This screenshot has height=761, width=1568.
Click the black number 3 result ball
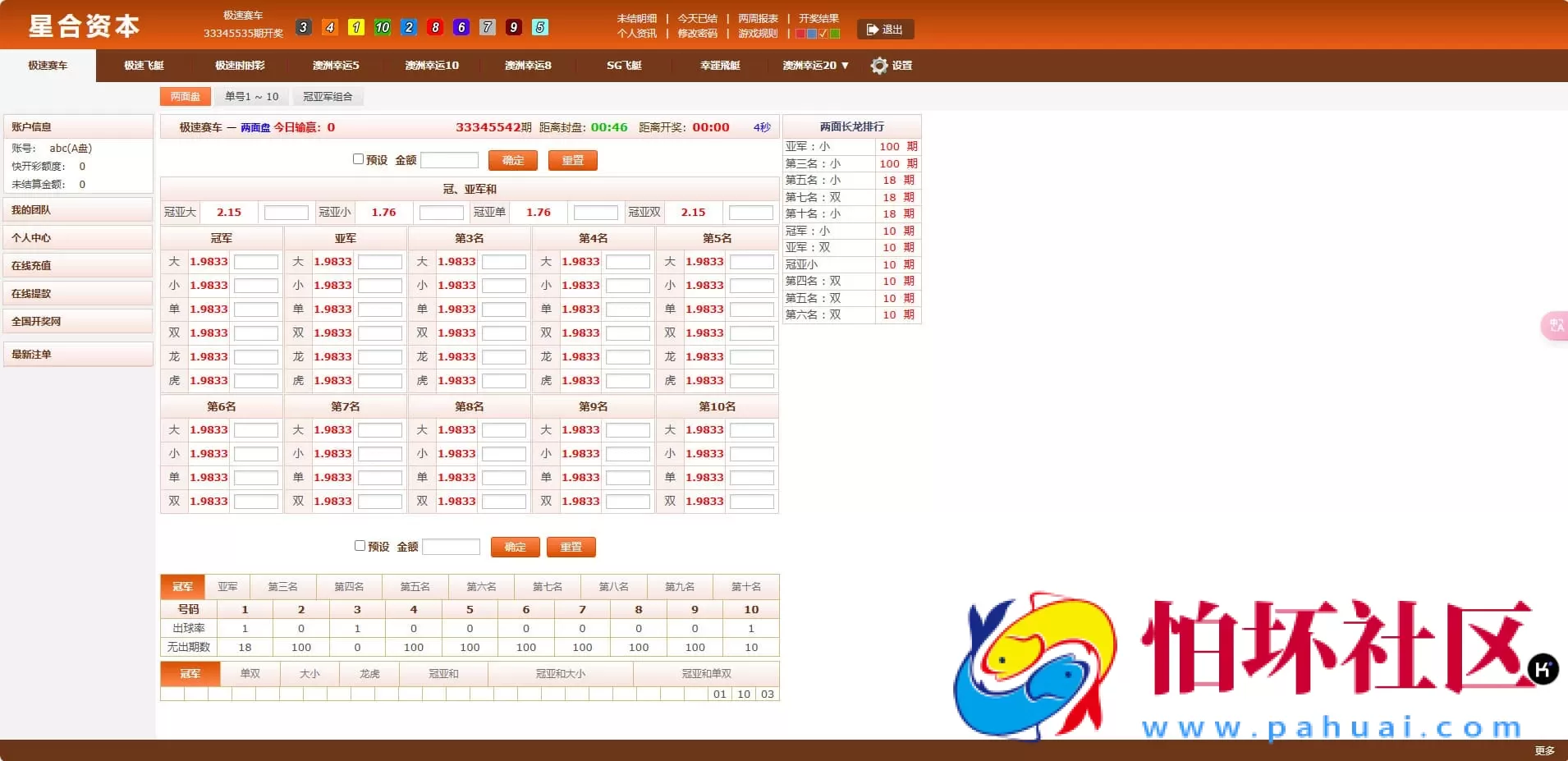click(x=304, y=27)
